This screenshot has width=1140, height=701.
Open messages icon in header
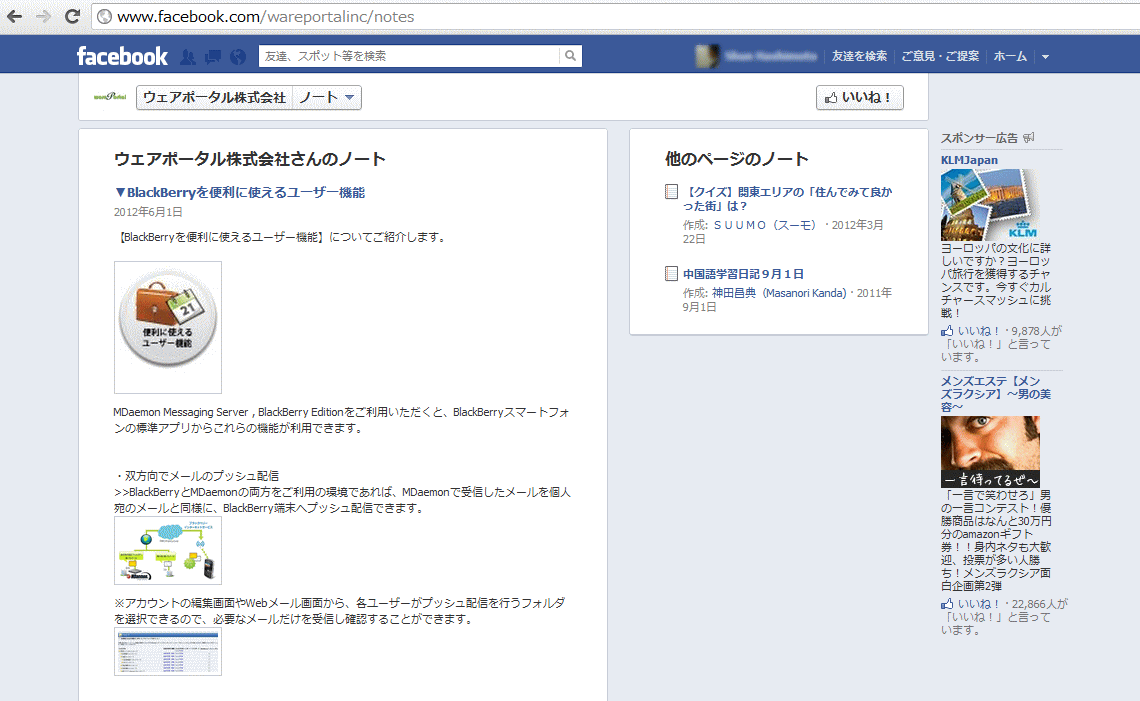tap(212, 57)
